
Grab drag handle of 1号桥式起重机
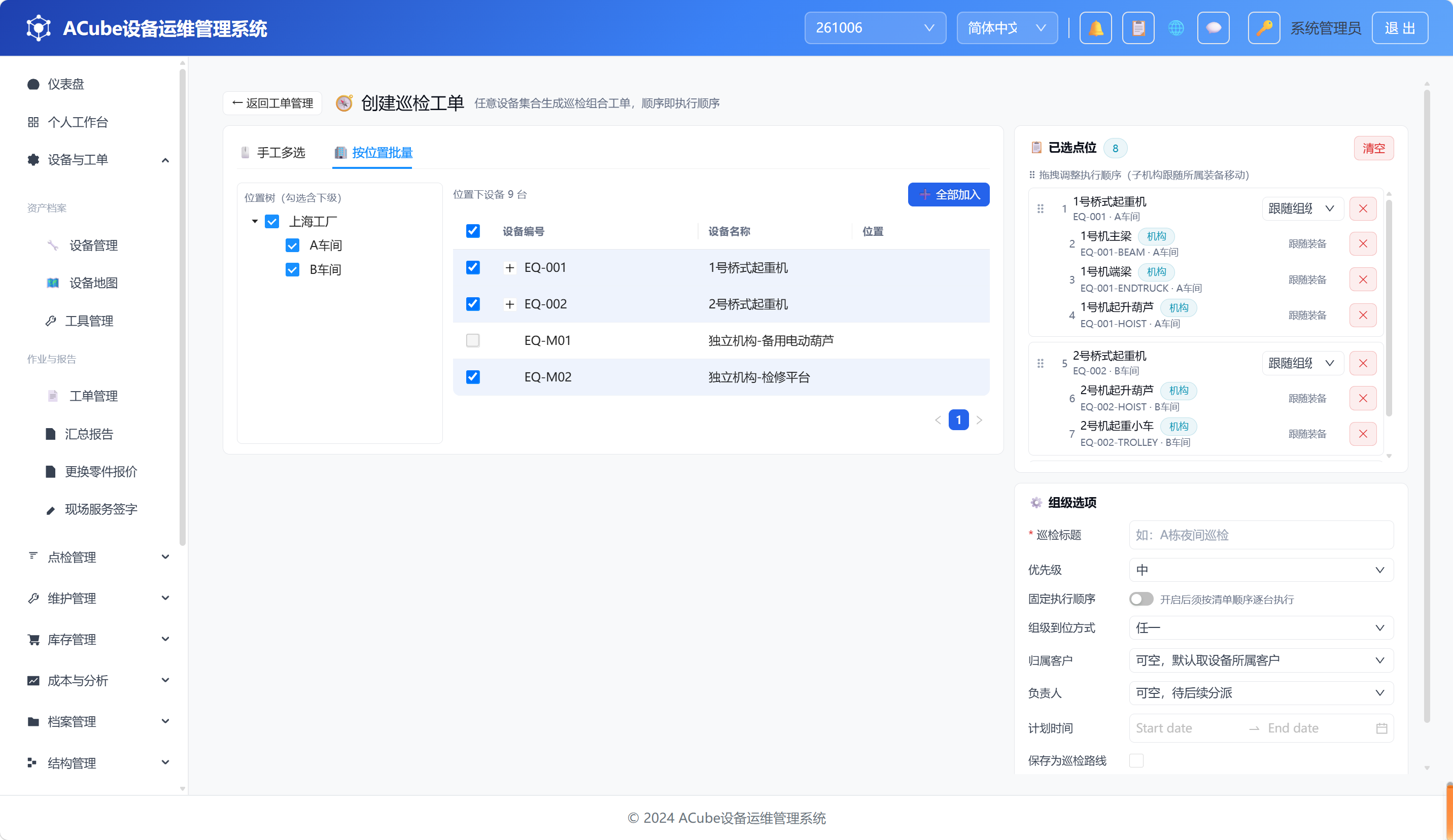[1040, 208]
